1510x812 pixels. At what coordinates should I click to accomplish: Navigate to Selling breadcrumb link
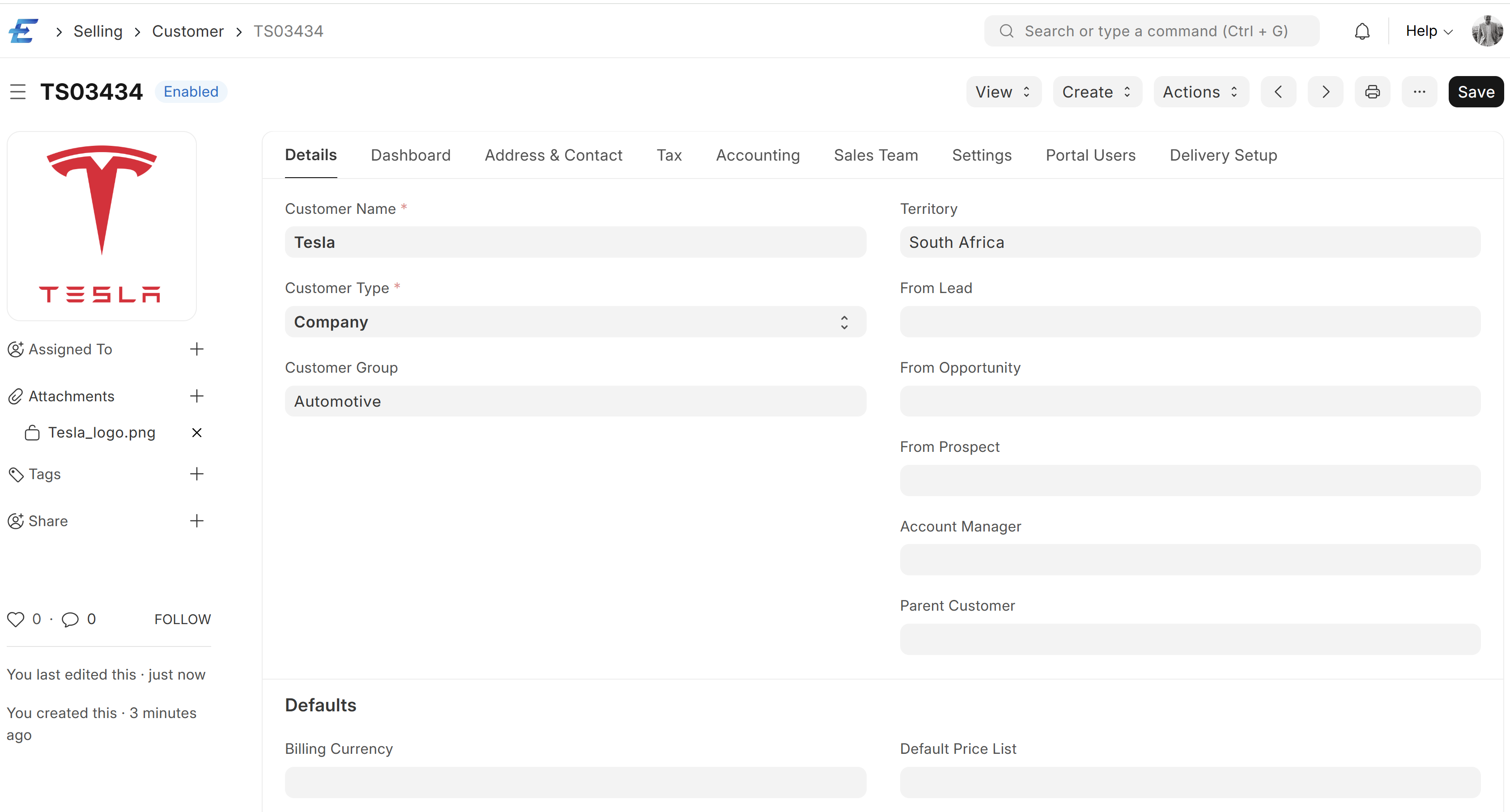98,31
